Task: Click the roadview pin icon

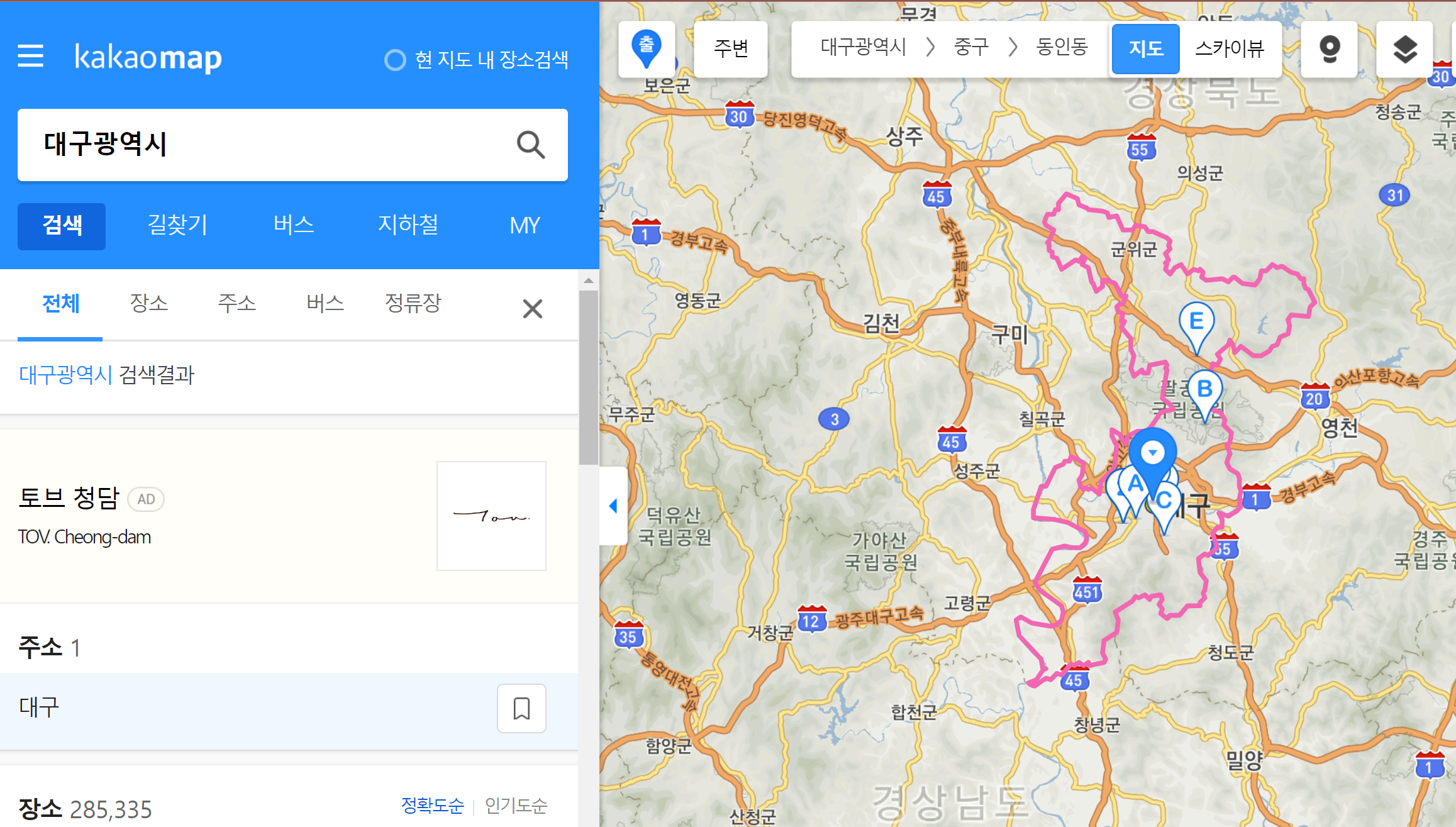Action: click(1329, 49)
